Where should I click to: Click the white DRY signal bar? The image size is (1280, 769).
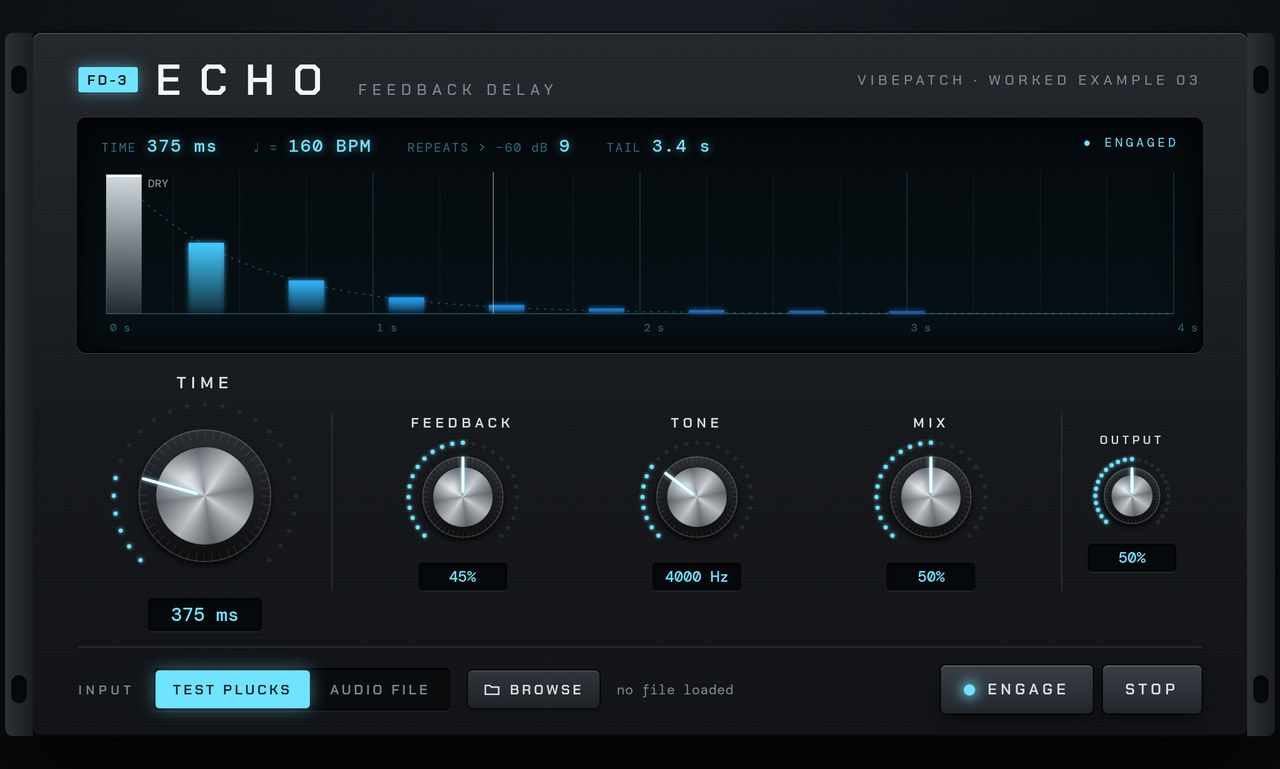pyautogui.click(x=124, y=244)
